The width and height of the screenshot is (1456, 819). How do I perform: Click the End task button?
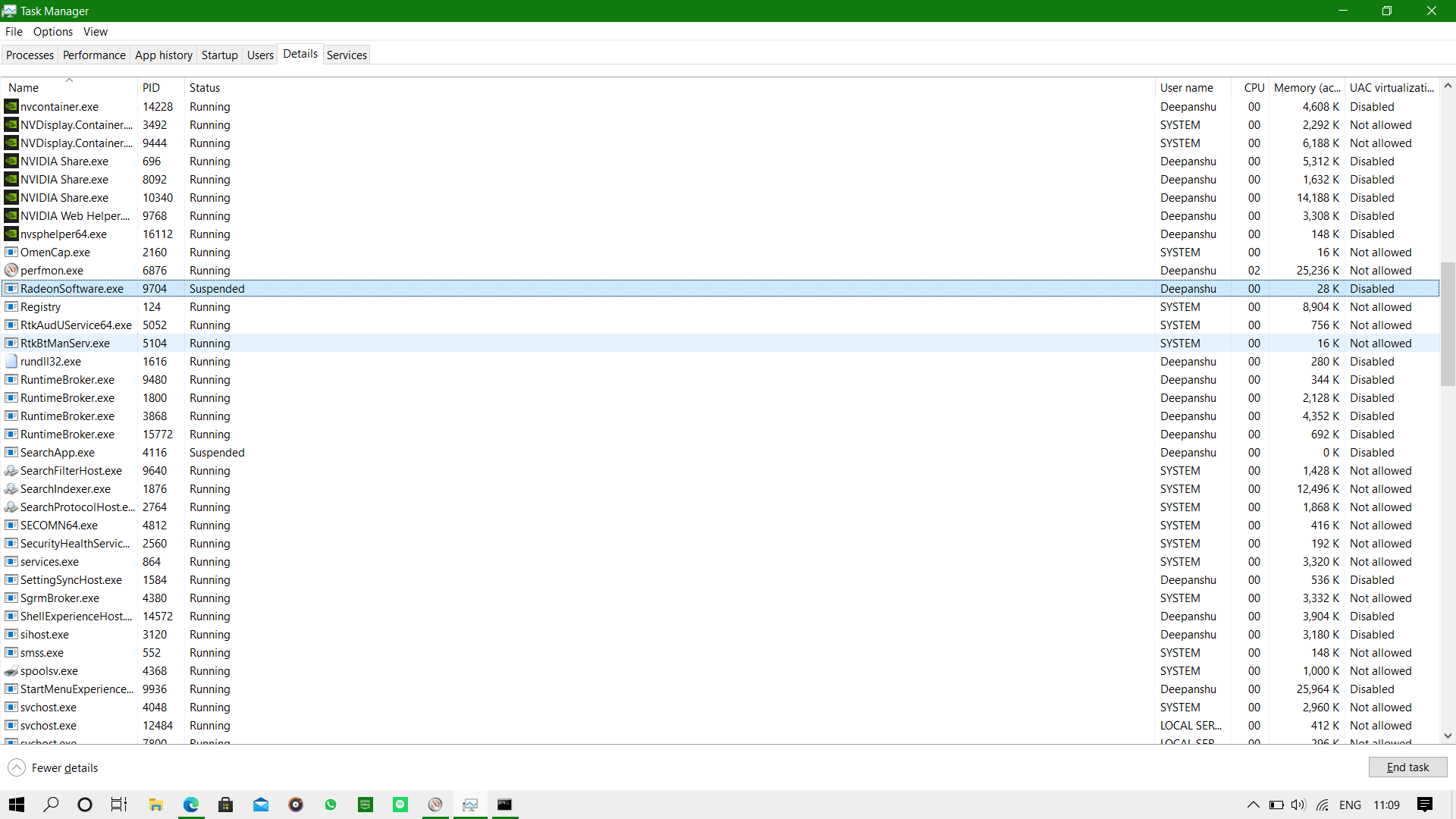pos(1407,767)
